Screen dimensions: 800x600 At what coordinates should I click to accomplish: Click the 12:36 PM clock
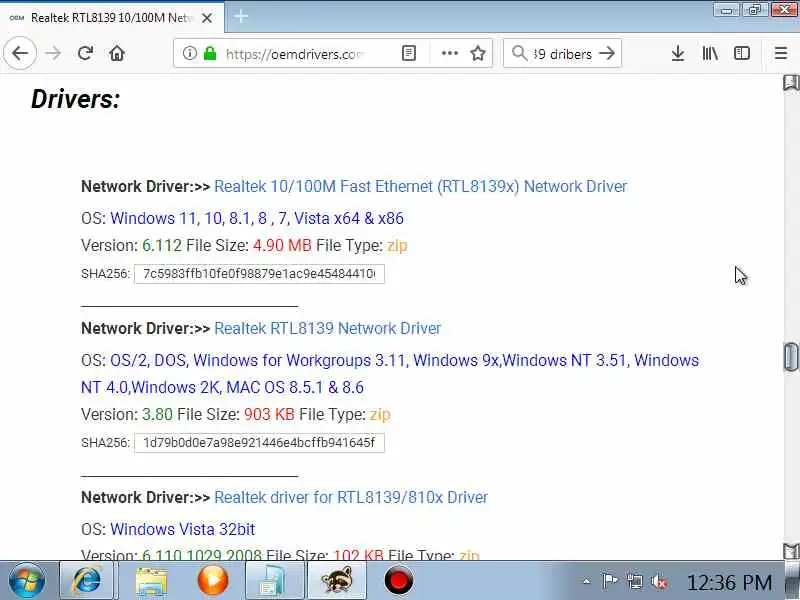(x=730, y=582)
